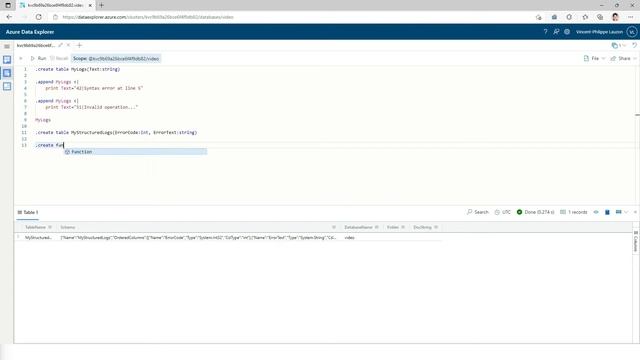Toggle the UTC time zone setting
Screen dimensions: 640x360
(502, 212)
